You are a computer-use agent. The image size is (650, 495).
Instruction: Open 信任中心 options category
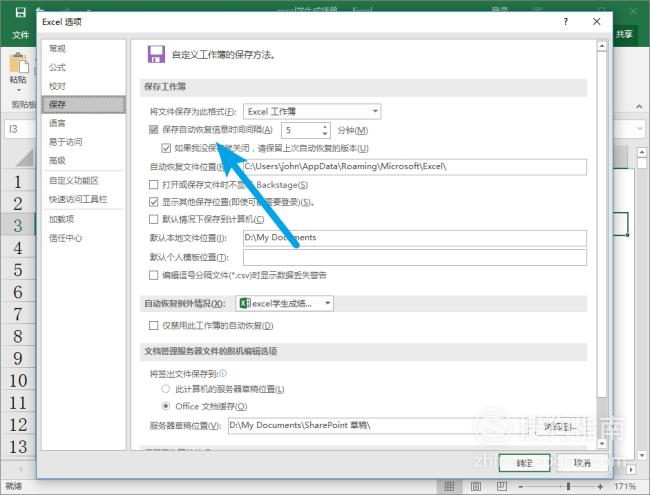pos(84,238)
